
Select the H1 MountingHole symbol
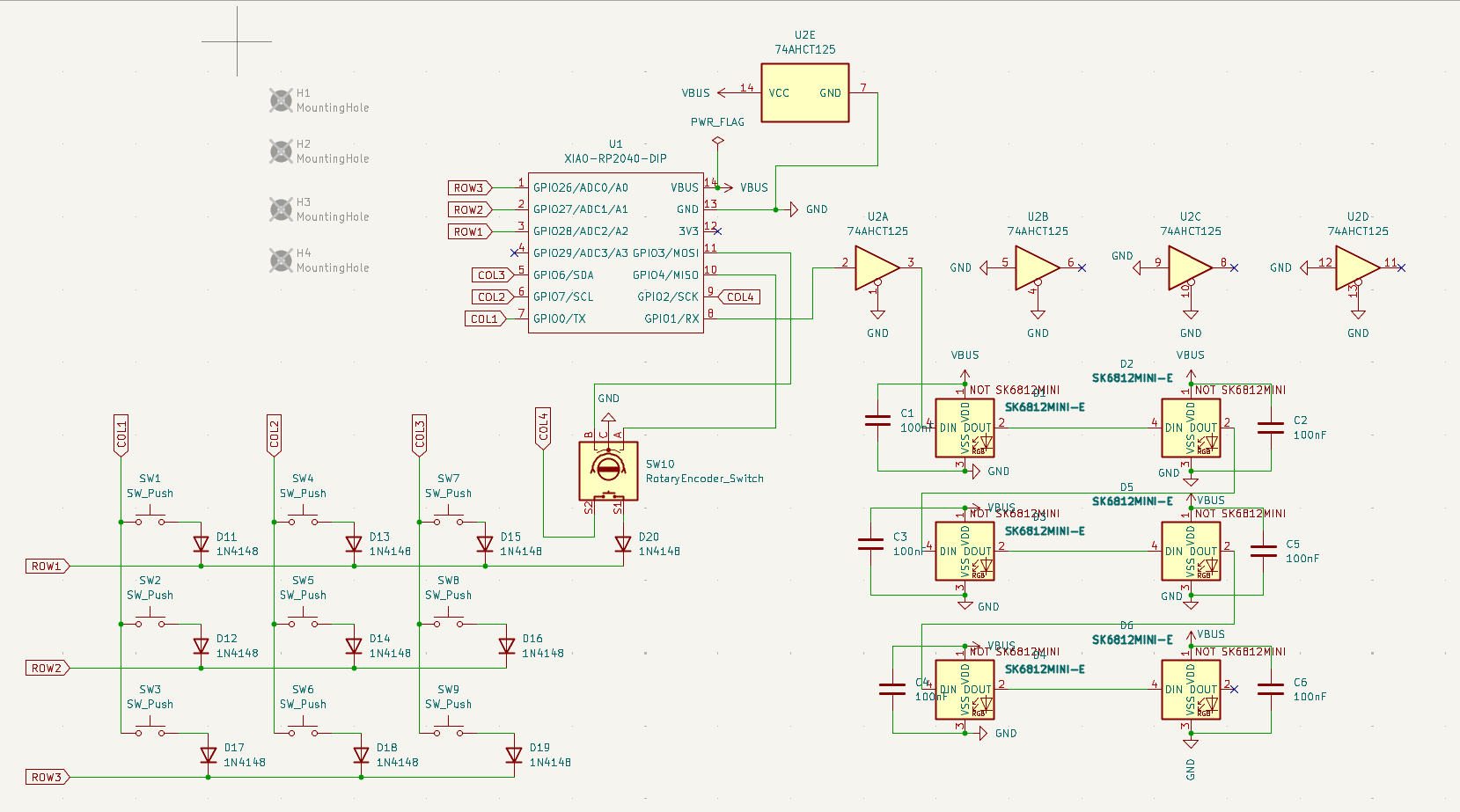pos(281,100)
